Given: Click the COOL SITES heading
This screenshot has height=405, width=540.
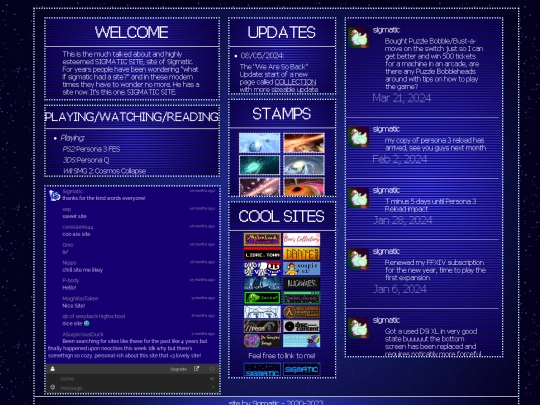Looking at the screenshot, I should click(x=281, y=216).
